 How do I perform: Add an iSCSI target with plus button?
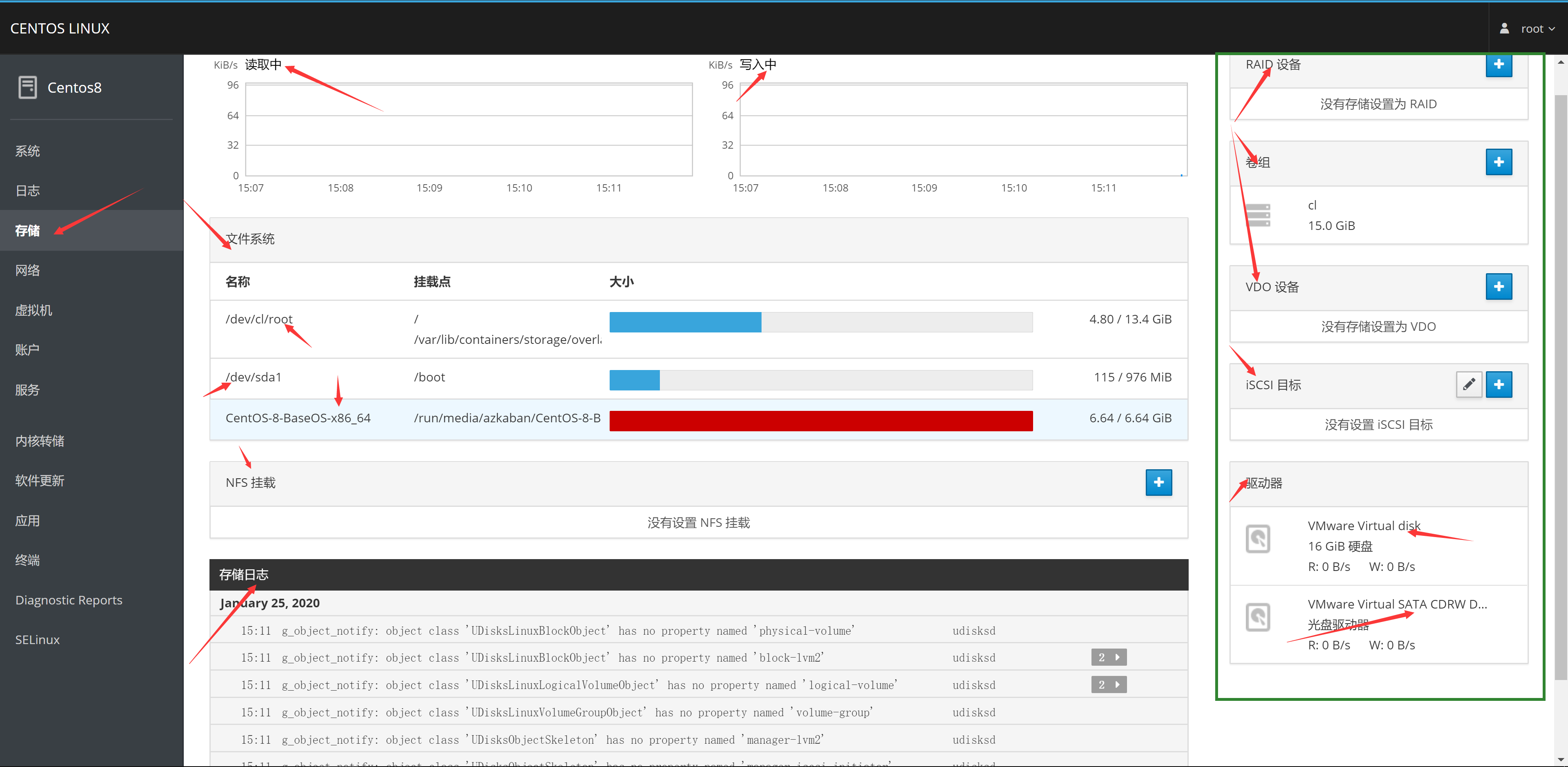pos(1499,385)
